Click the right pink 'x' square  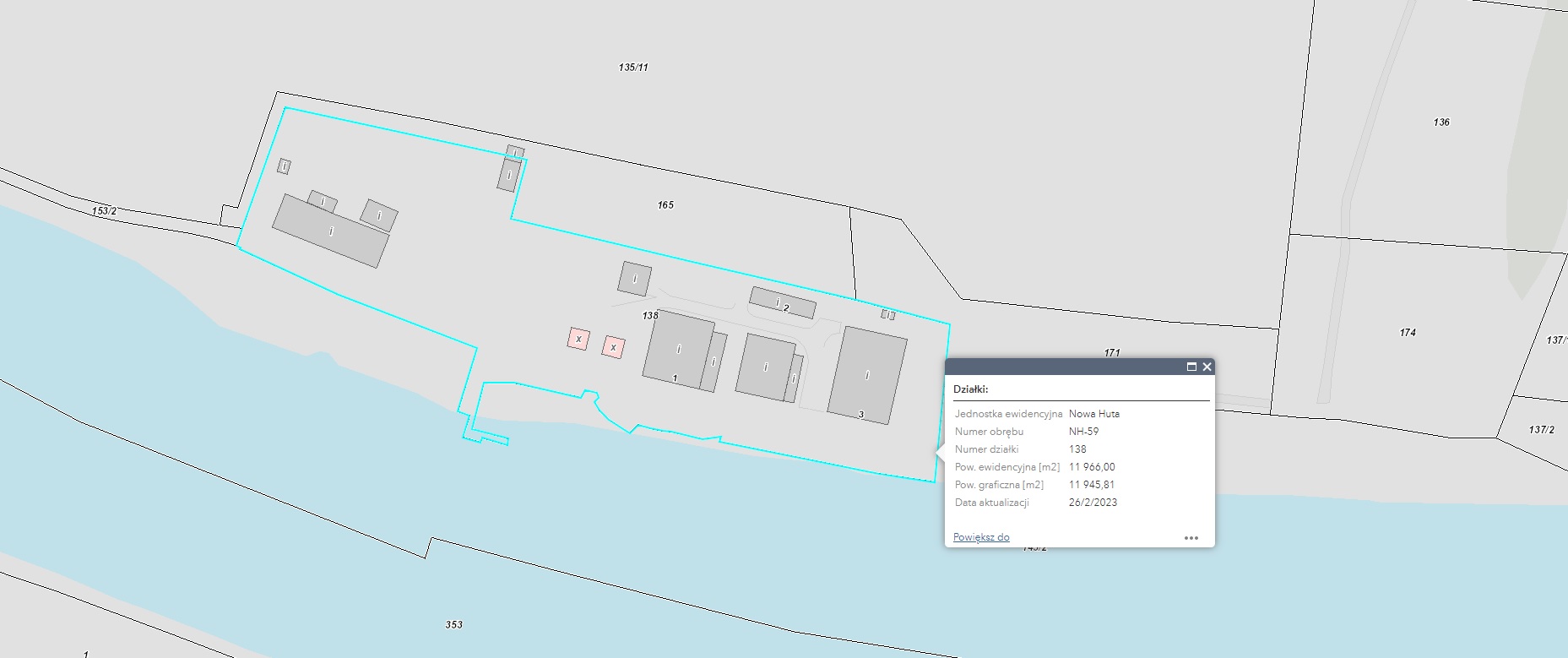pyautogui.click(x=613, y=347)
